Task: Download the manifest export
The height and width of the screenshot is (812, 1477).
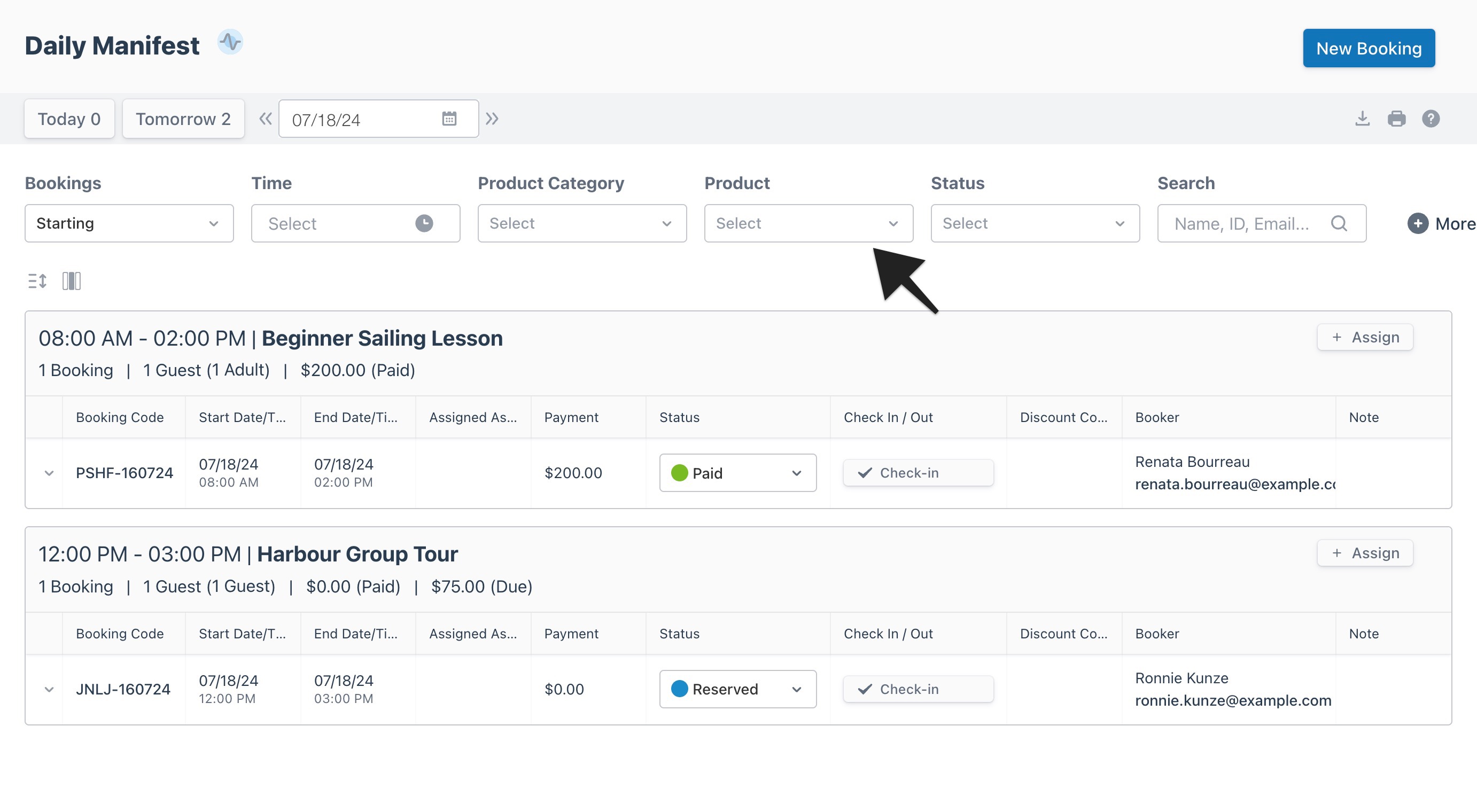Action: pos(1362,119)
